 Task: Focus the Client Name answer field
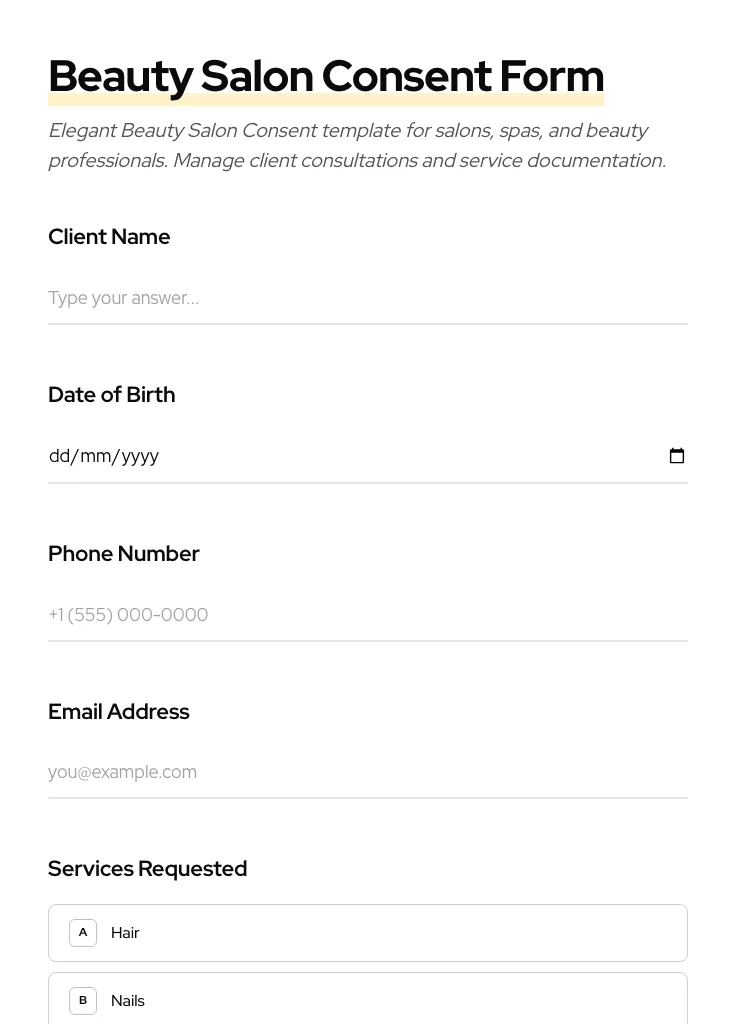pos(368,298)
